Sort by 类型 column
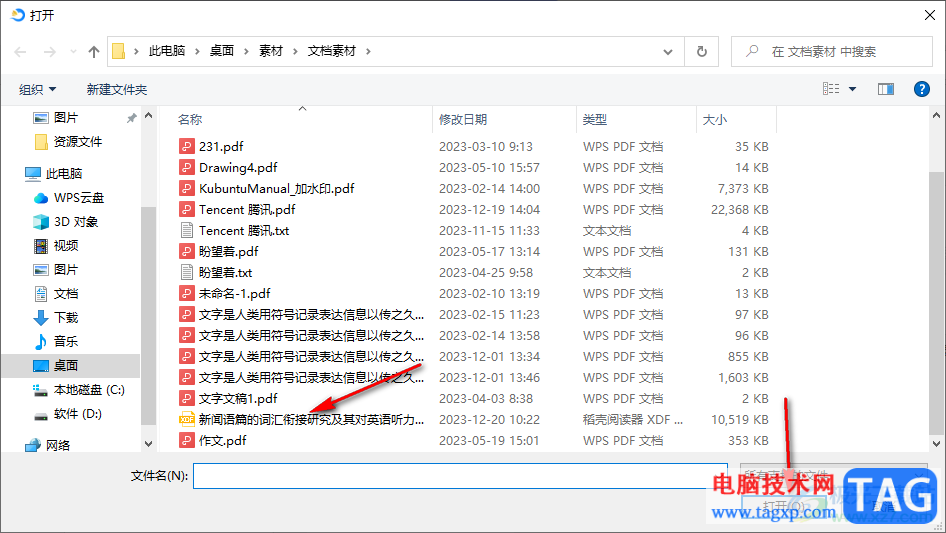 pyautogui.click(x=595, y=120)
